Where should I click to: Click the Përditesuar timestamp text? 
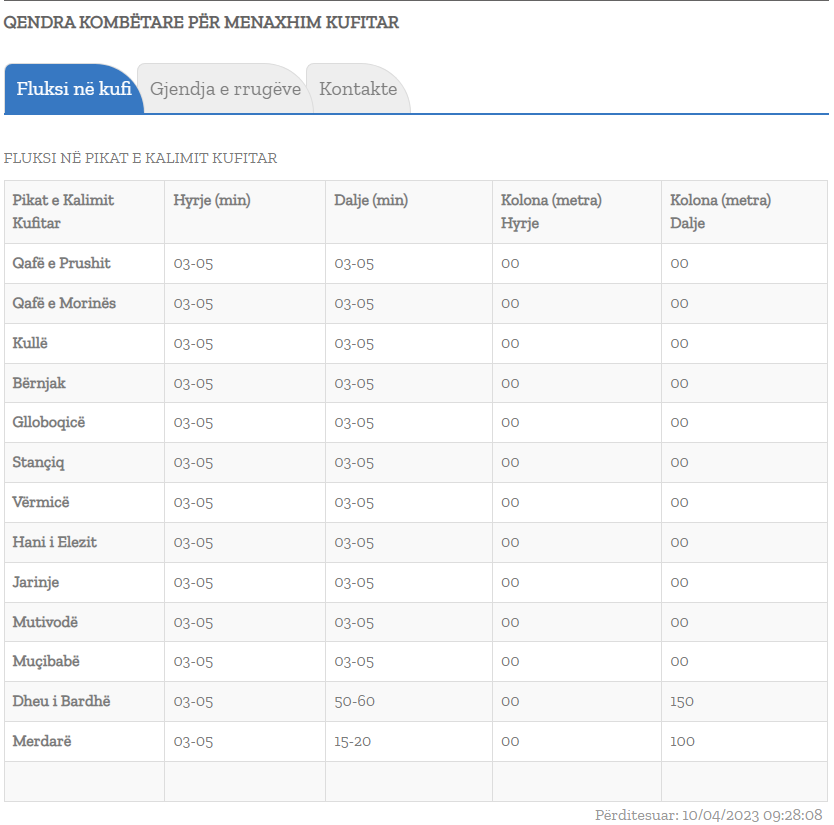(708, 815)
